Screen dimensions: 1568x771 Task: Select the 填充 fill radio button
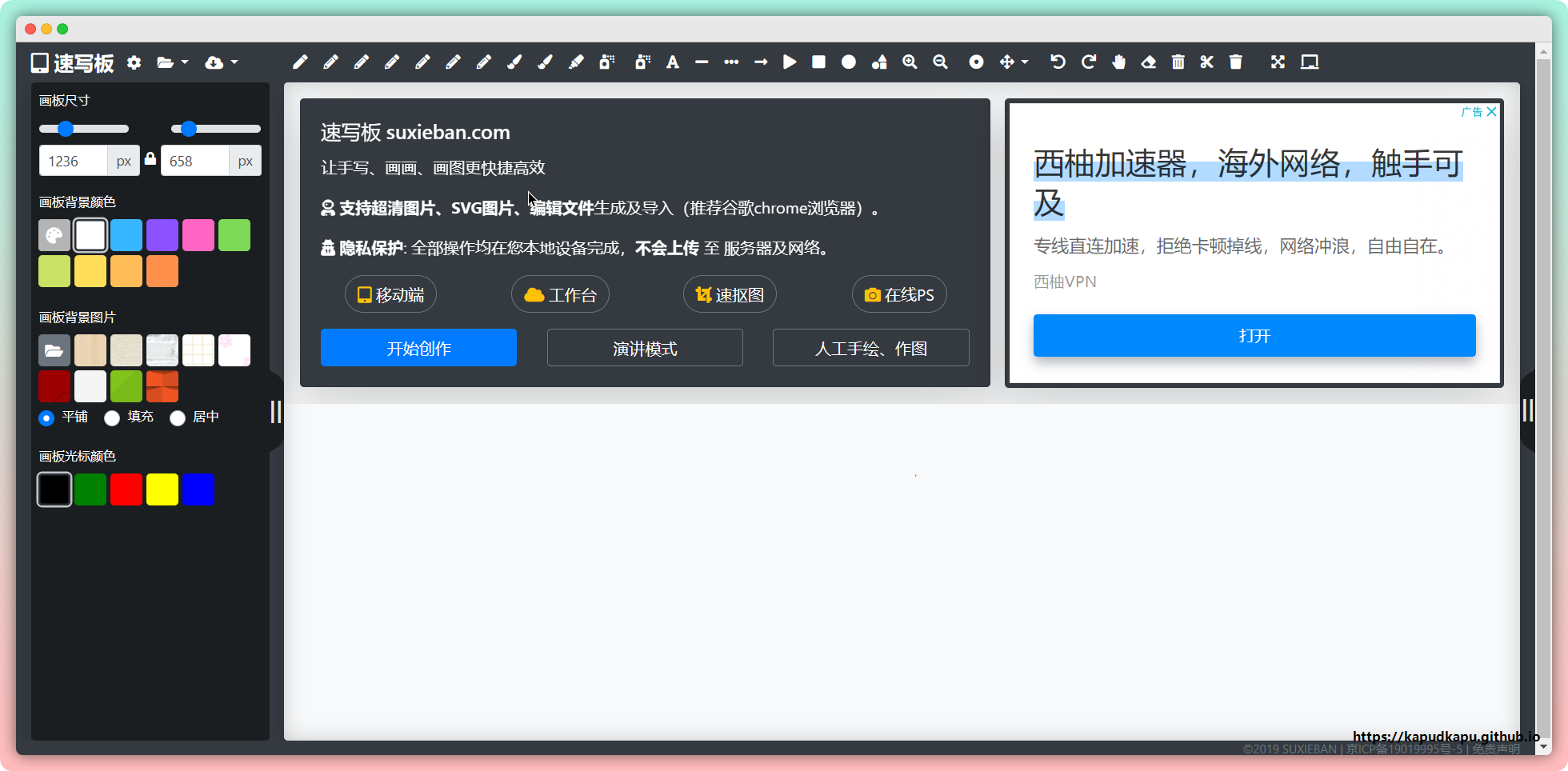[112, 417]
